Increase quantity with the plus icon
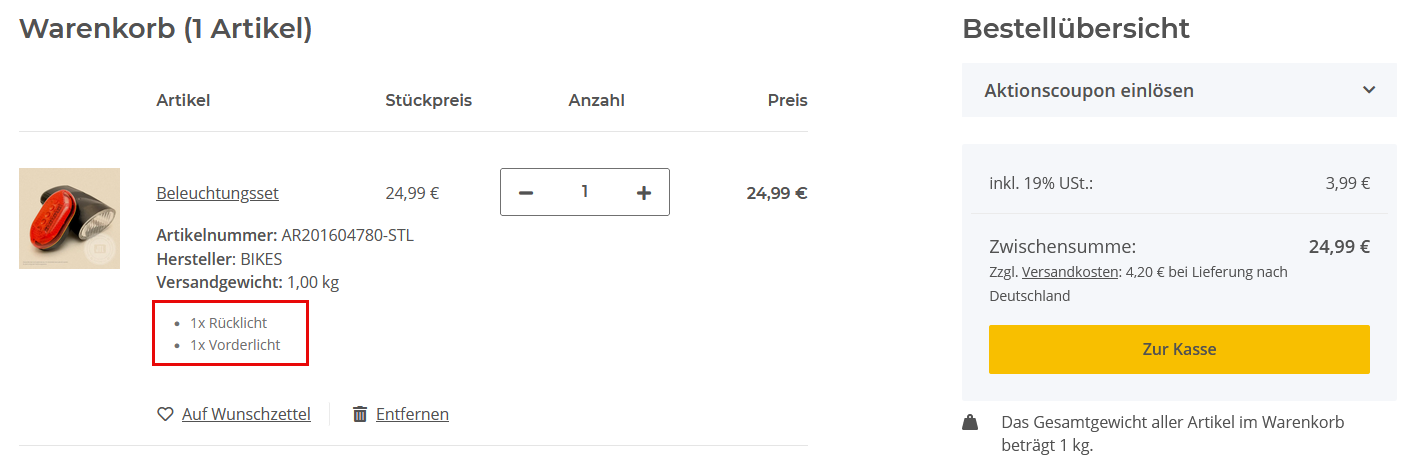This screenshot has width=1410, height=476. (x=644, y=192)
